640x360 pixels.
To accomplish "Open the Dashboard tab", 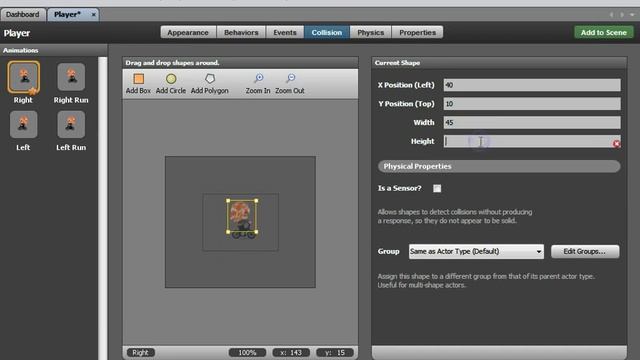I will click(x=23, y=15).
